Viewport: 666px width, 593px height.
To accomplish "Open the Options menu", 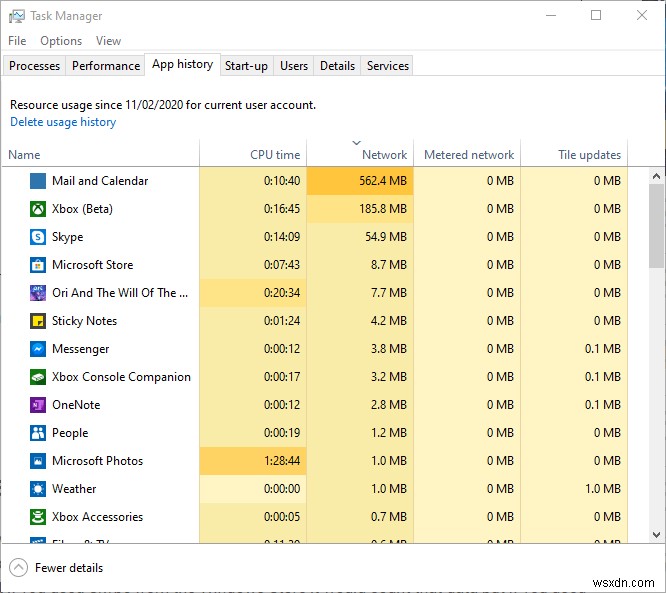I will [61, 41].
